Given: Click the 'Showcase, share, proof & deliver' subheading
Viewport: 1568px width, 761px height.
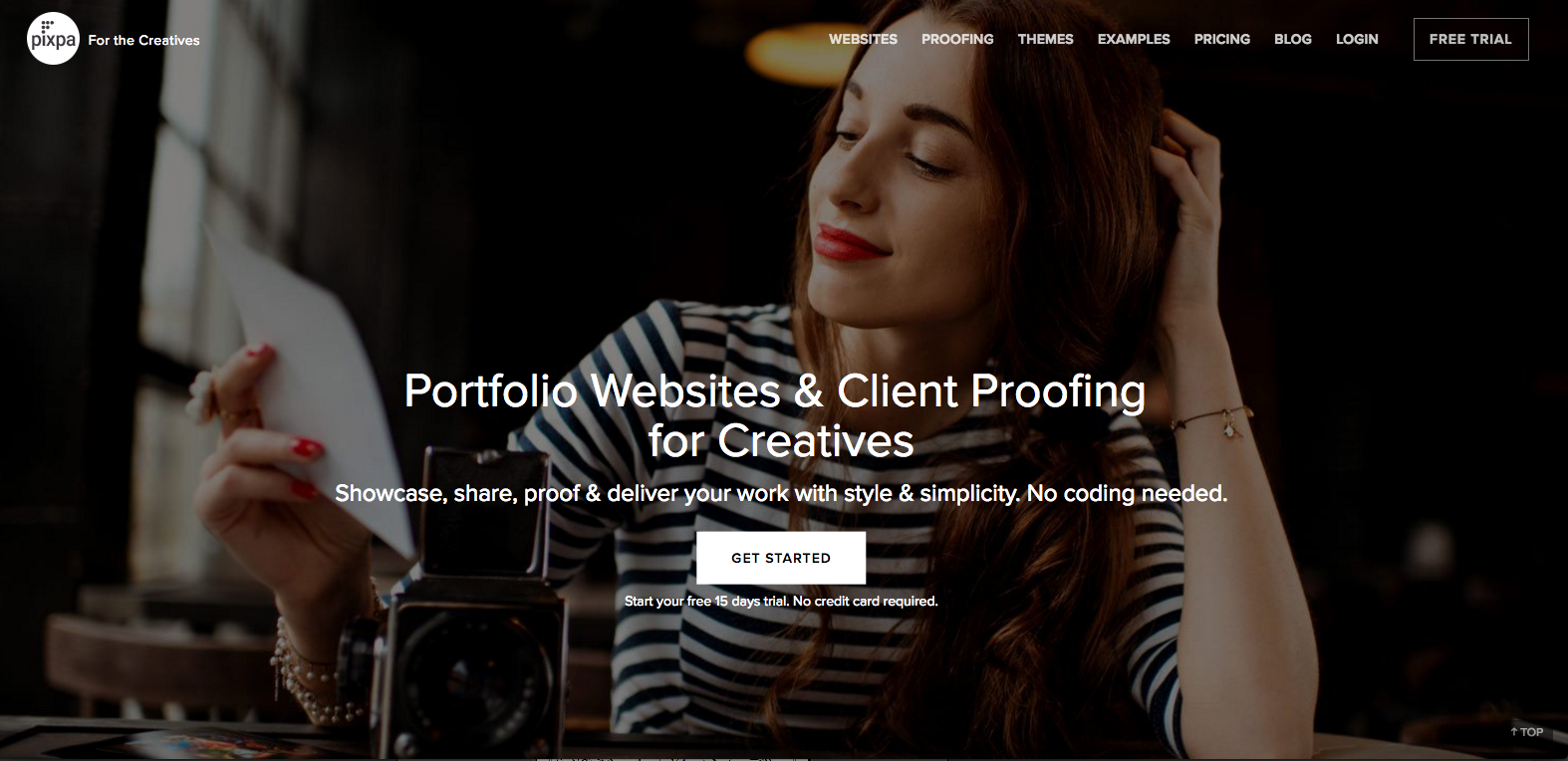Looking at the screenshot, I should pyautogui.click(x=781, y=493).
